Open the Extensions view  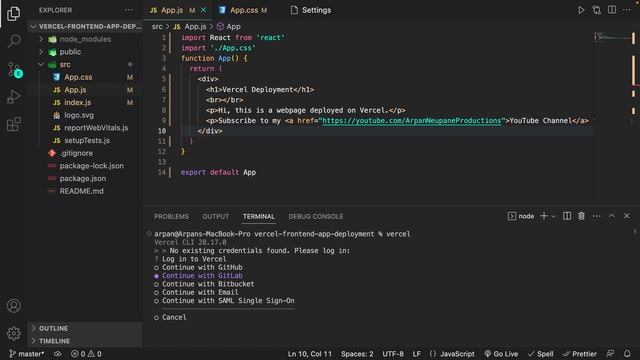point(13,124)
